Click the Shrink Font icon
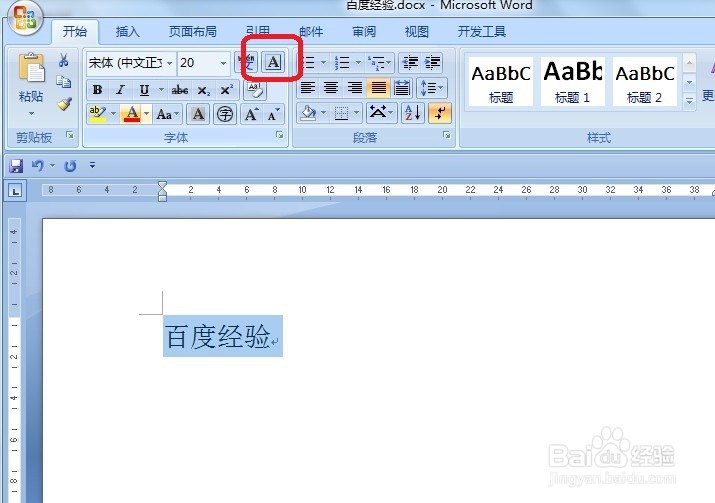Screen dimensions: 715x503 tap(273, 114)
